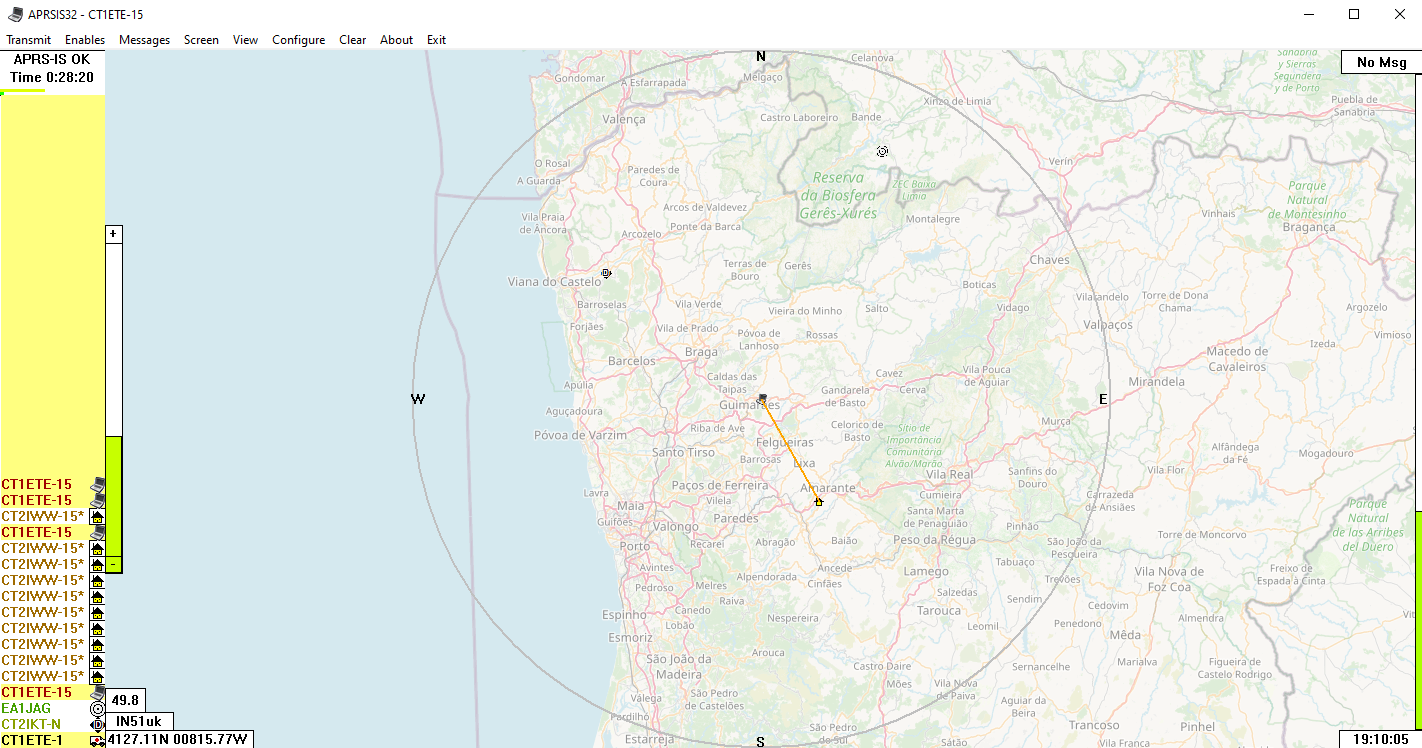This screenshot has height=748, width=1422.
Task: Click the Valença label on the map
Action: coord(624,118)
